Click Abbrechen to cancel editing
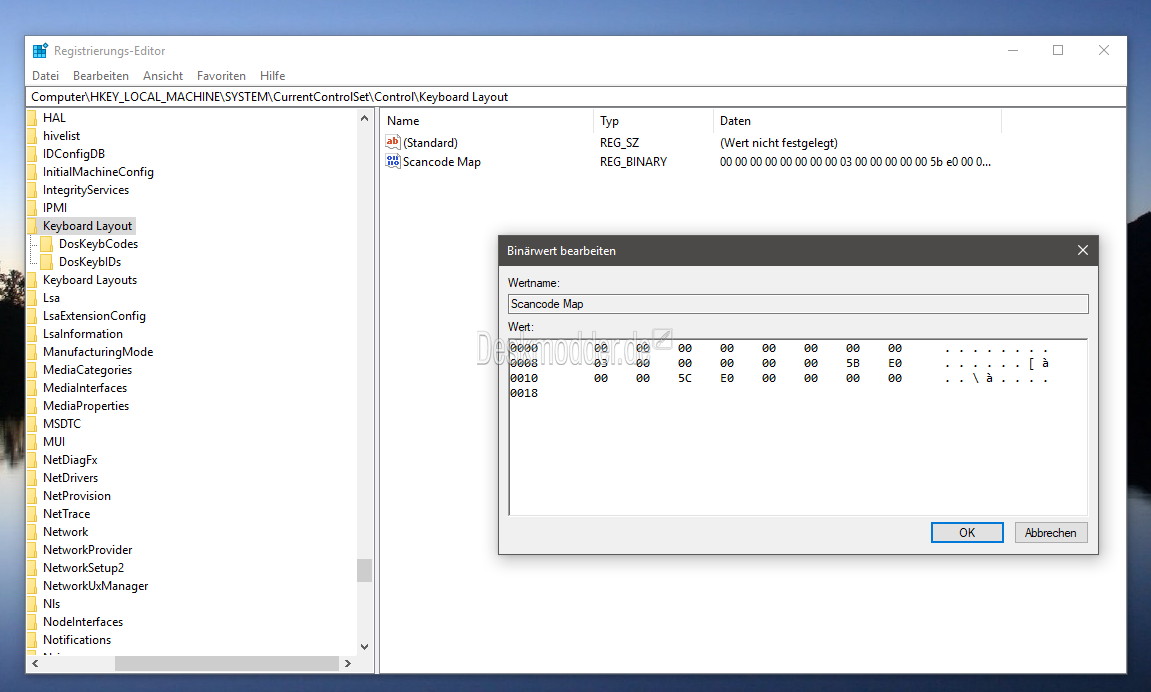 coord(1050,533)
